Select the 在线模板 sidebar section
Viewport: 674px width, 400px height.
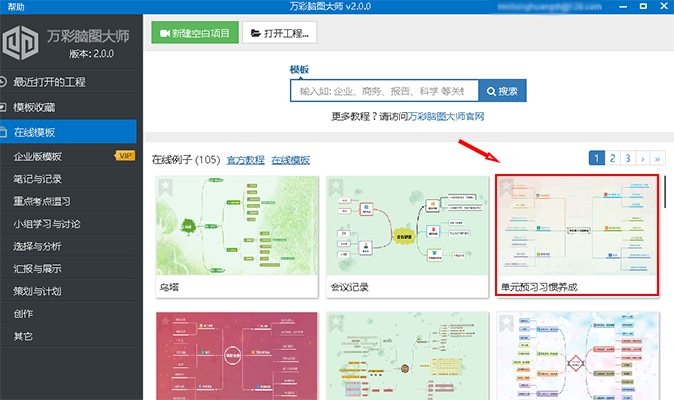[48, 132]
